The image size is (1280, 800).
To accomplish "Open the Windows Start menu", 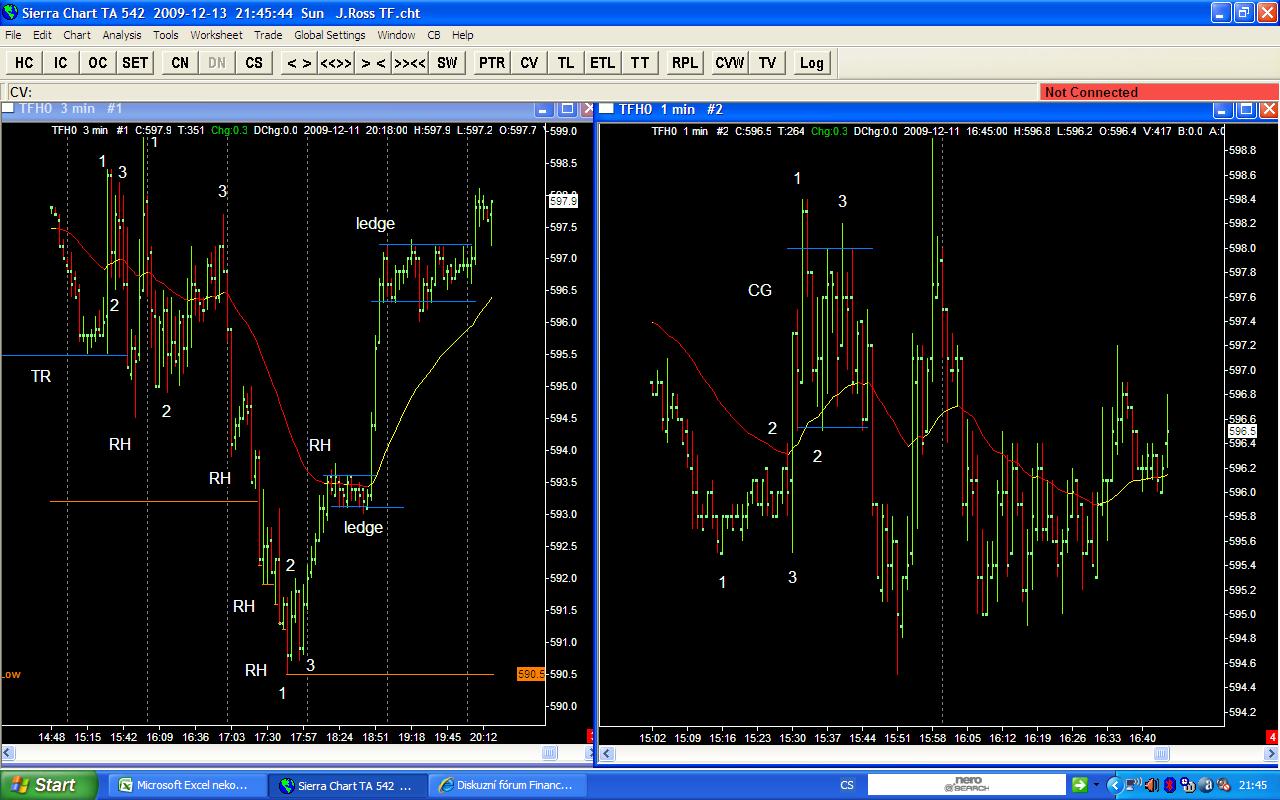I will pyautogui.click(x=49, y=785).
